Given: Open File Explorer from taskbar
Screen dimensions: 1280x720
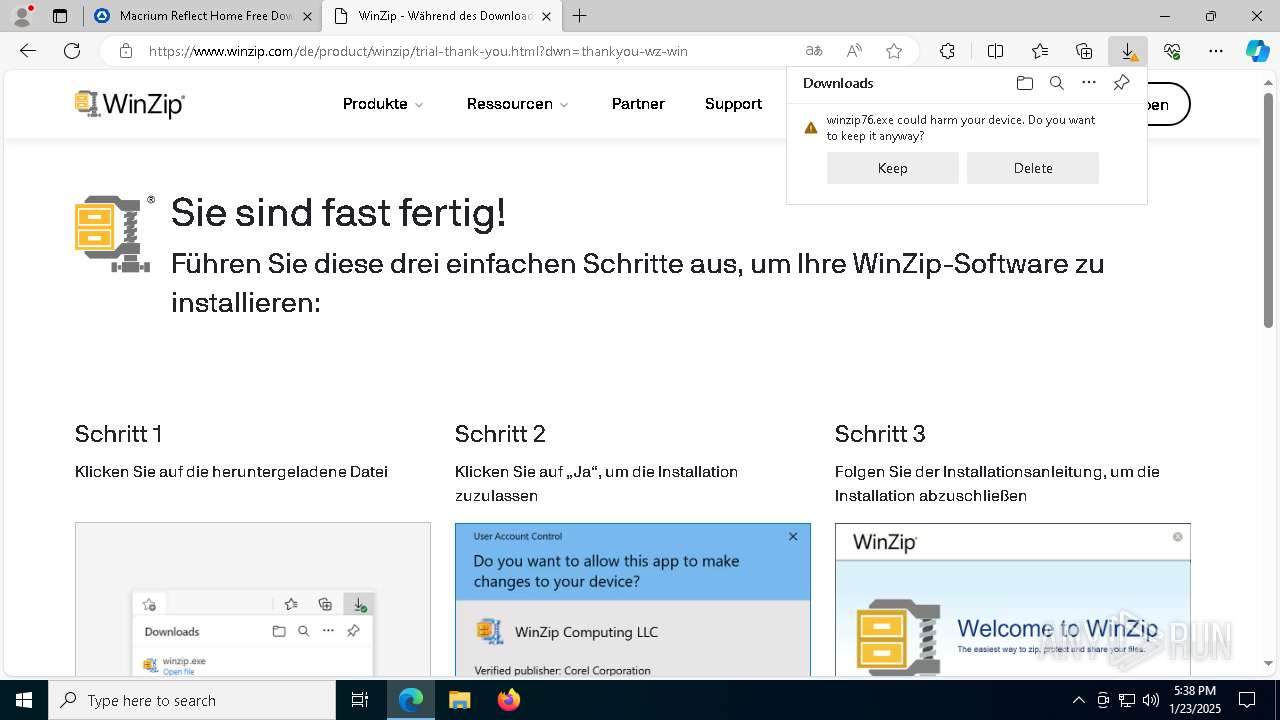Looking at the screenshot, I should (459, 700).
